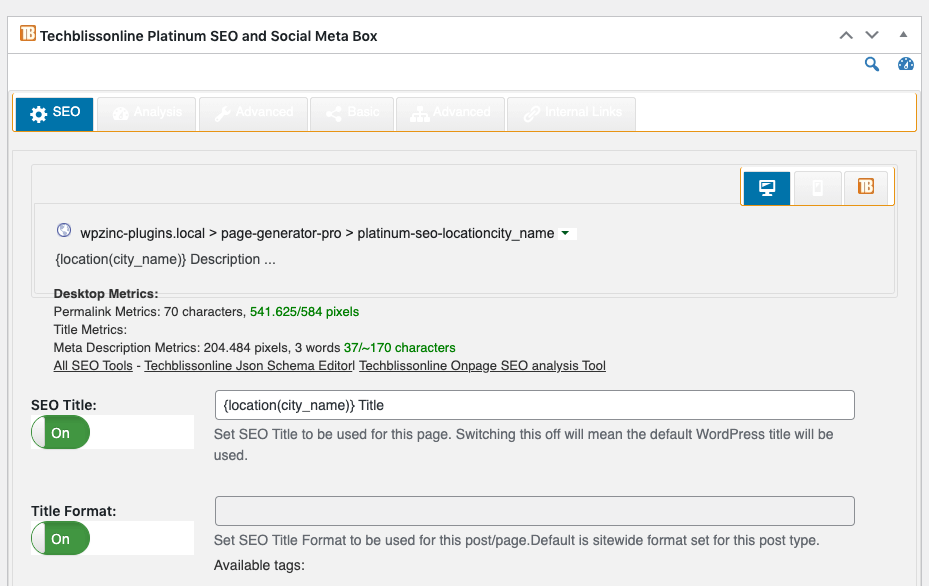Open the SEO tab

pos(55,113)
